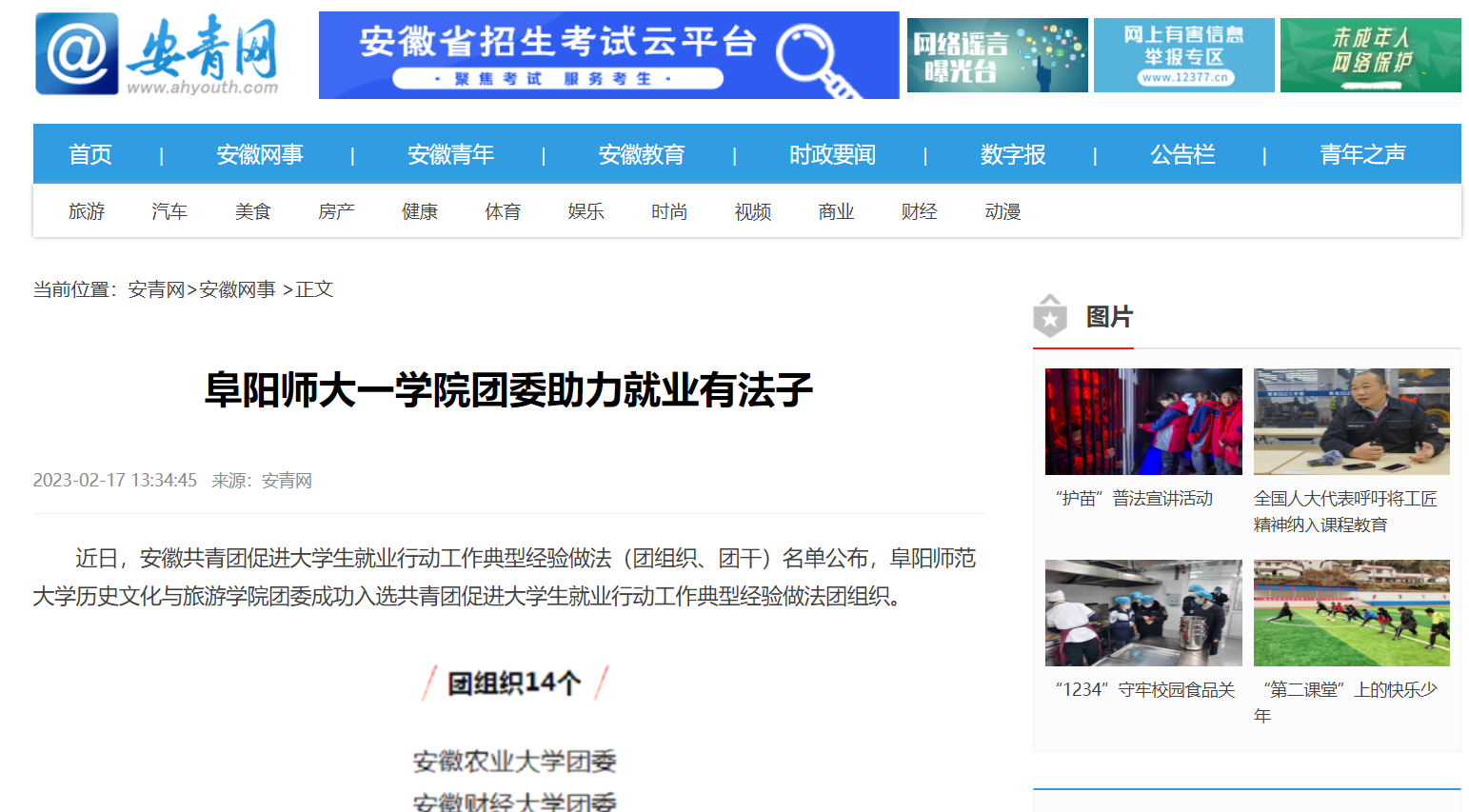
Task: Visit the 健康 channel link
Action: pyautogui.click(x=420, y=211)
